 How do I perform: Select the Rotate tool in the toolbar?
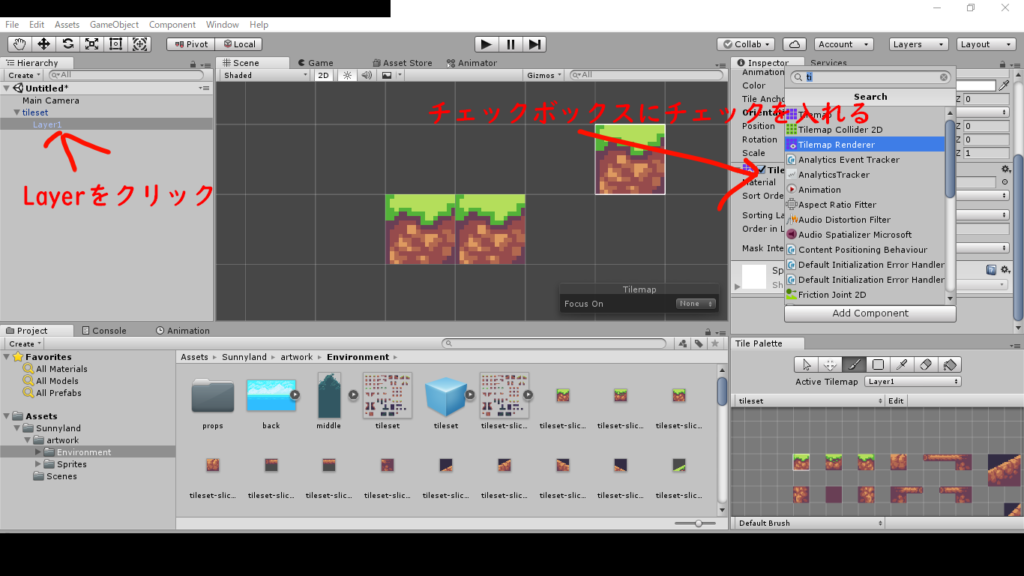pyautogui.click(x=68, y=44)
